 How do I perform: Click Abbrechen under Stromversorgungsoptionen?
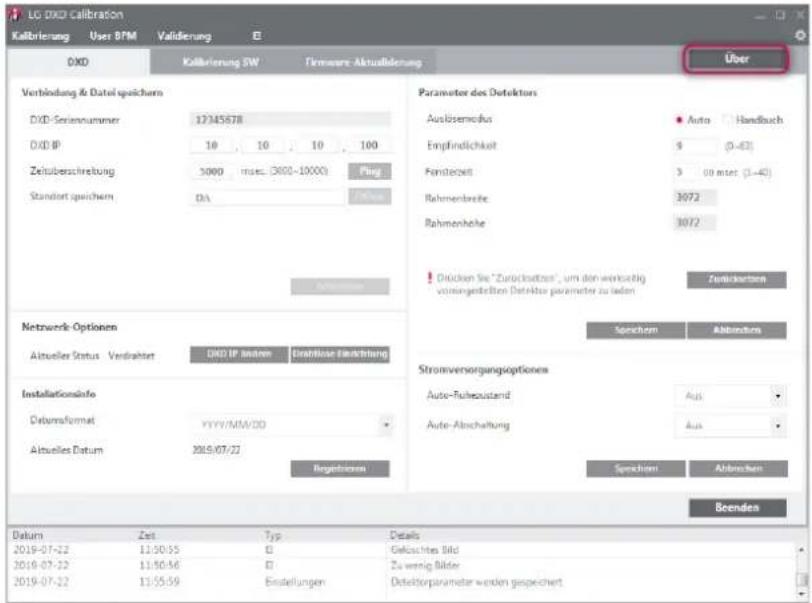point(738,468)
